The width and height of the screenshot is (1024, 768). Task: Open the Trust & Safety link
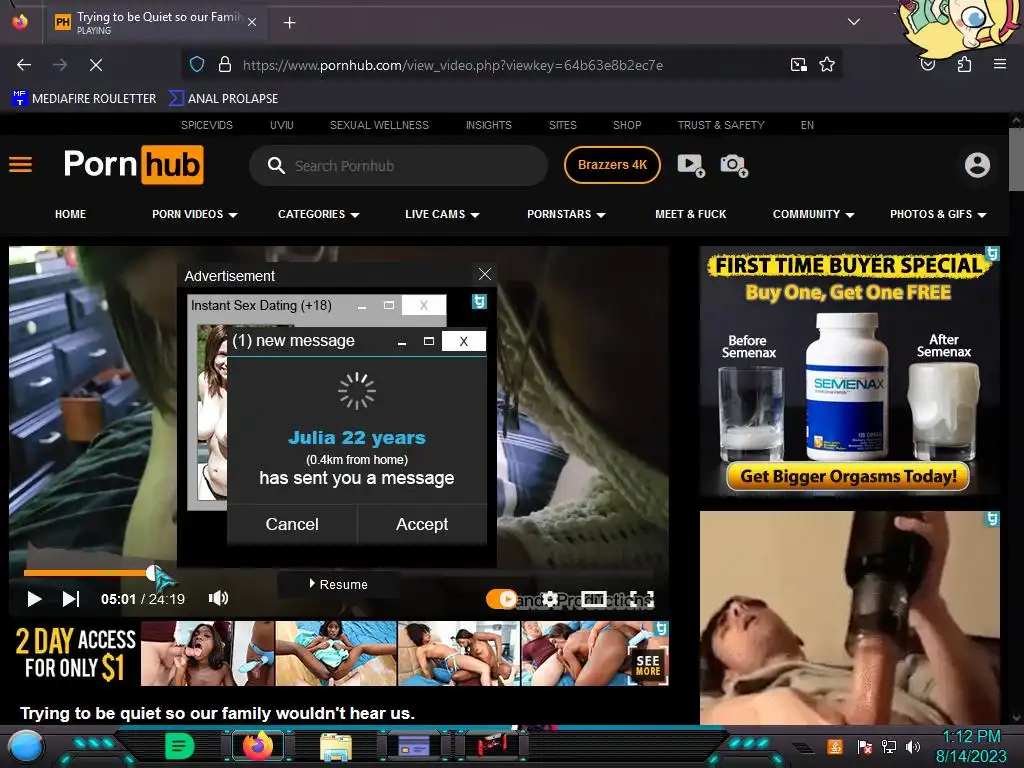tap(721, 125)
